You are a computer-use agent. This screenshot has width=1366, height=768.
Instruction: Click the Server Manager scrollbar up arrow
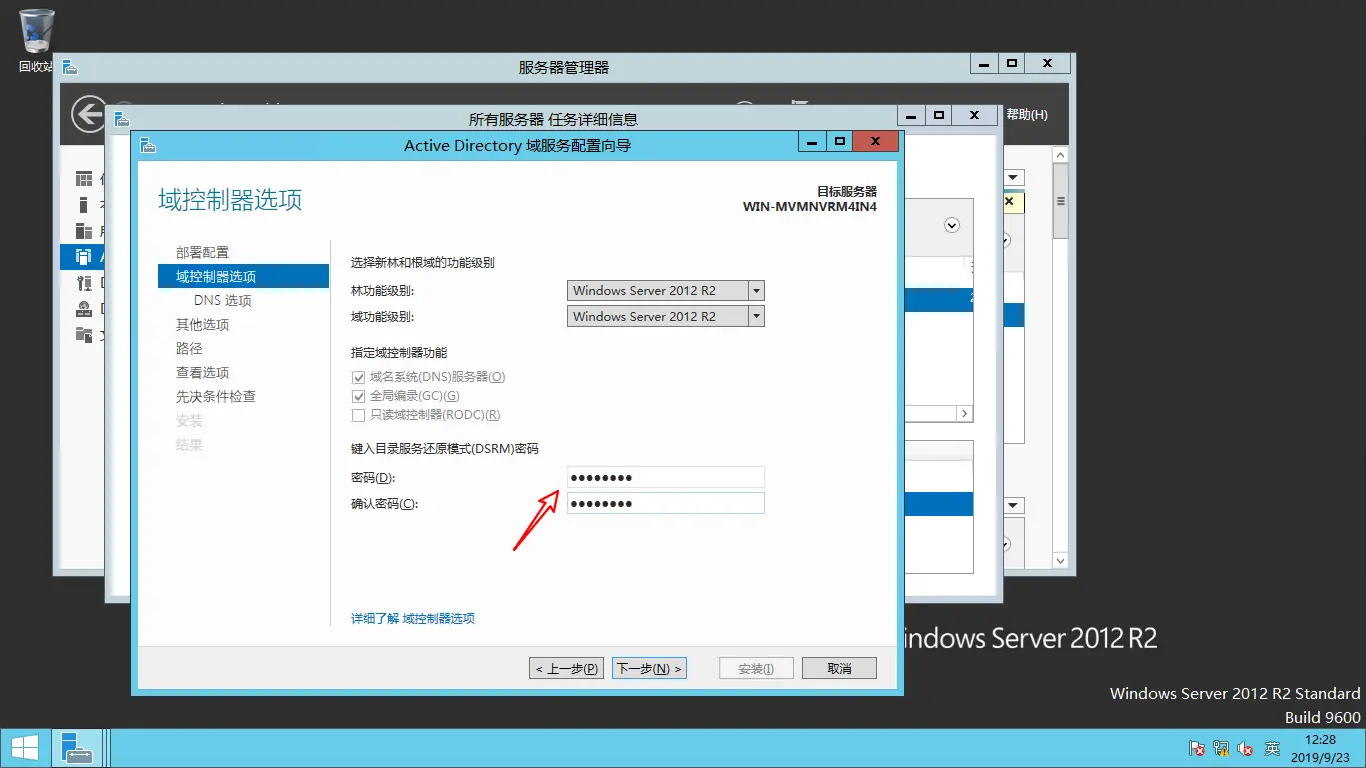[1061, 155]
